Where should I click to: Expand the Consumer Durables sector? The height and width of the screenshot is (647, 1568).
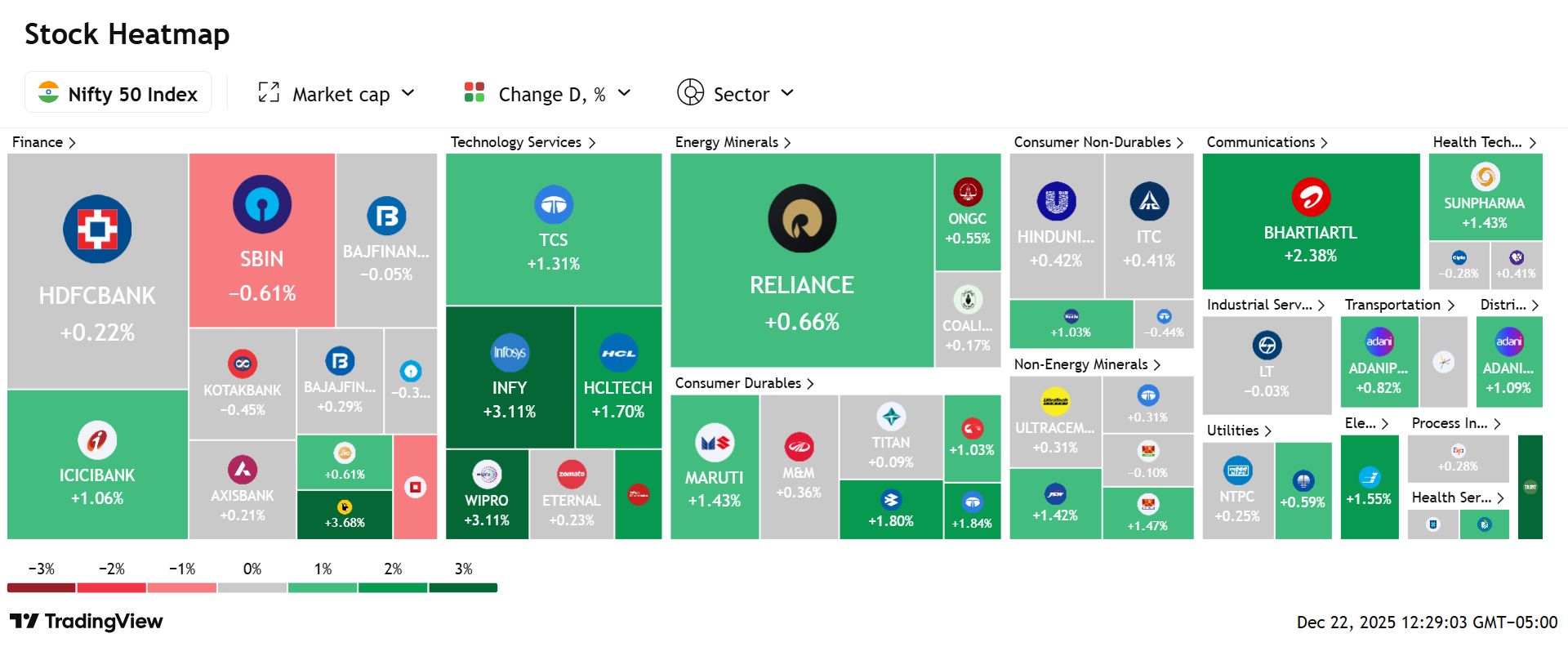pyautogui.click(x=744, y=383)
